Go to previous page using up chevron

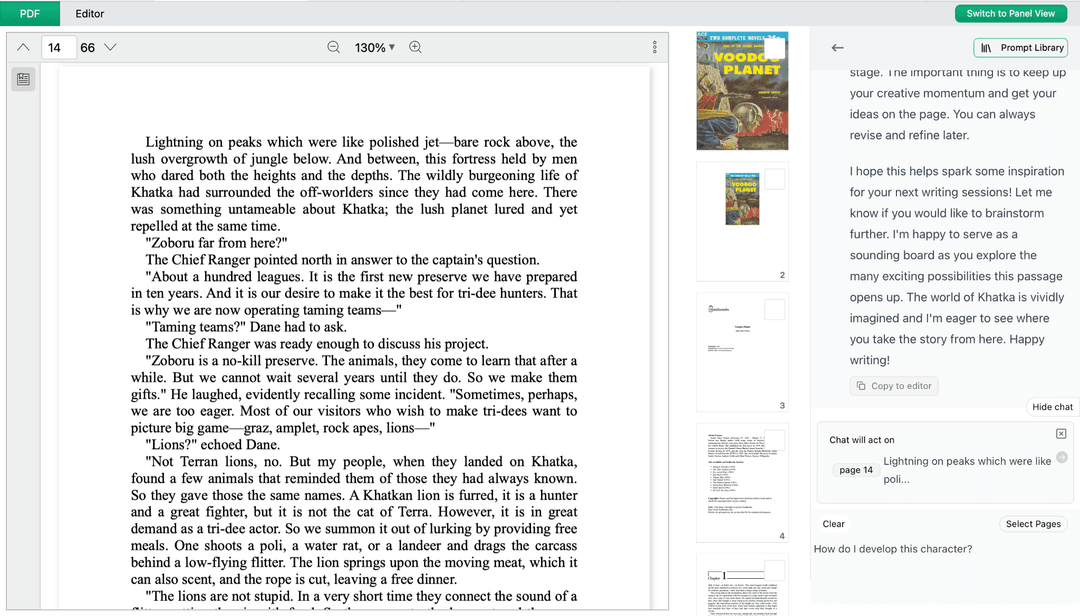pos(23,47)
